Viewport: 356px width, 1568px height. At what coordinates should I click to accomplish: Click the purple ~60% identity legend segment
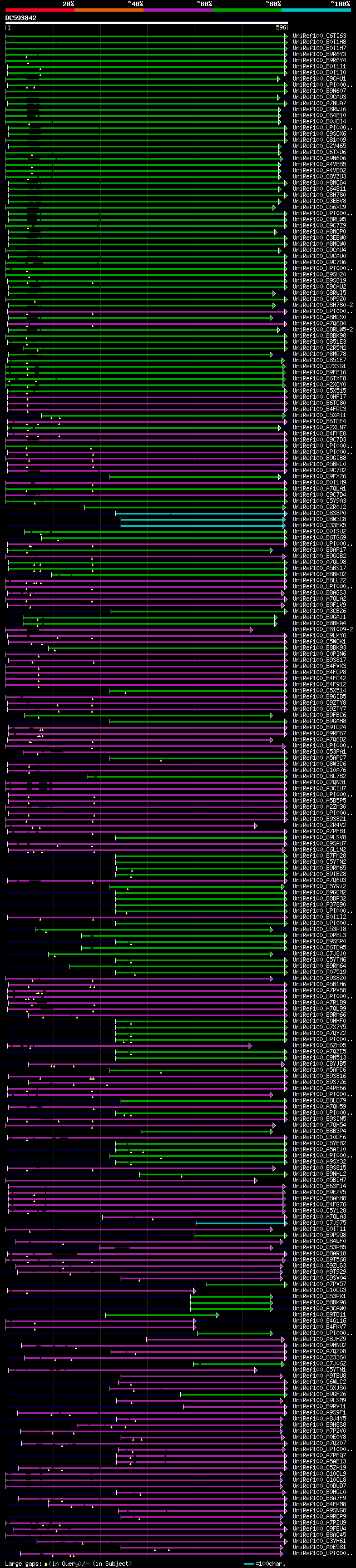179,10
